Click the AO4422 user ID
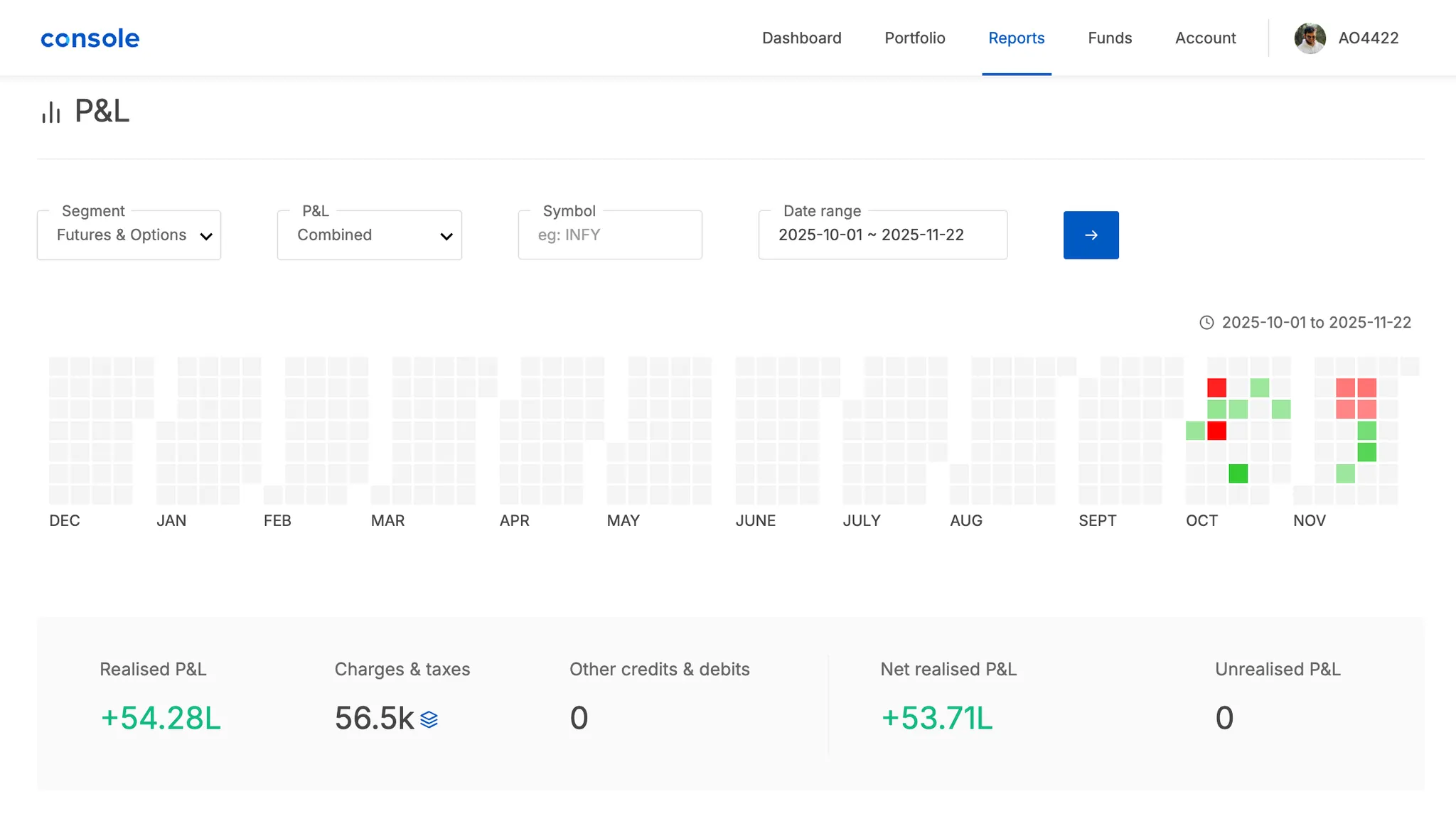Image resolution: width=1456 pixels, height=816 pixels. [1368, 38]
